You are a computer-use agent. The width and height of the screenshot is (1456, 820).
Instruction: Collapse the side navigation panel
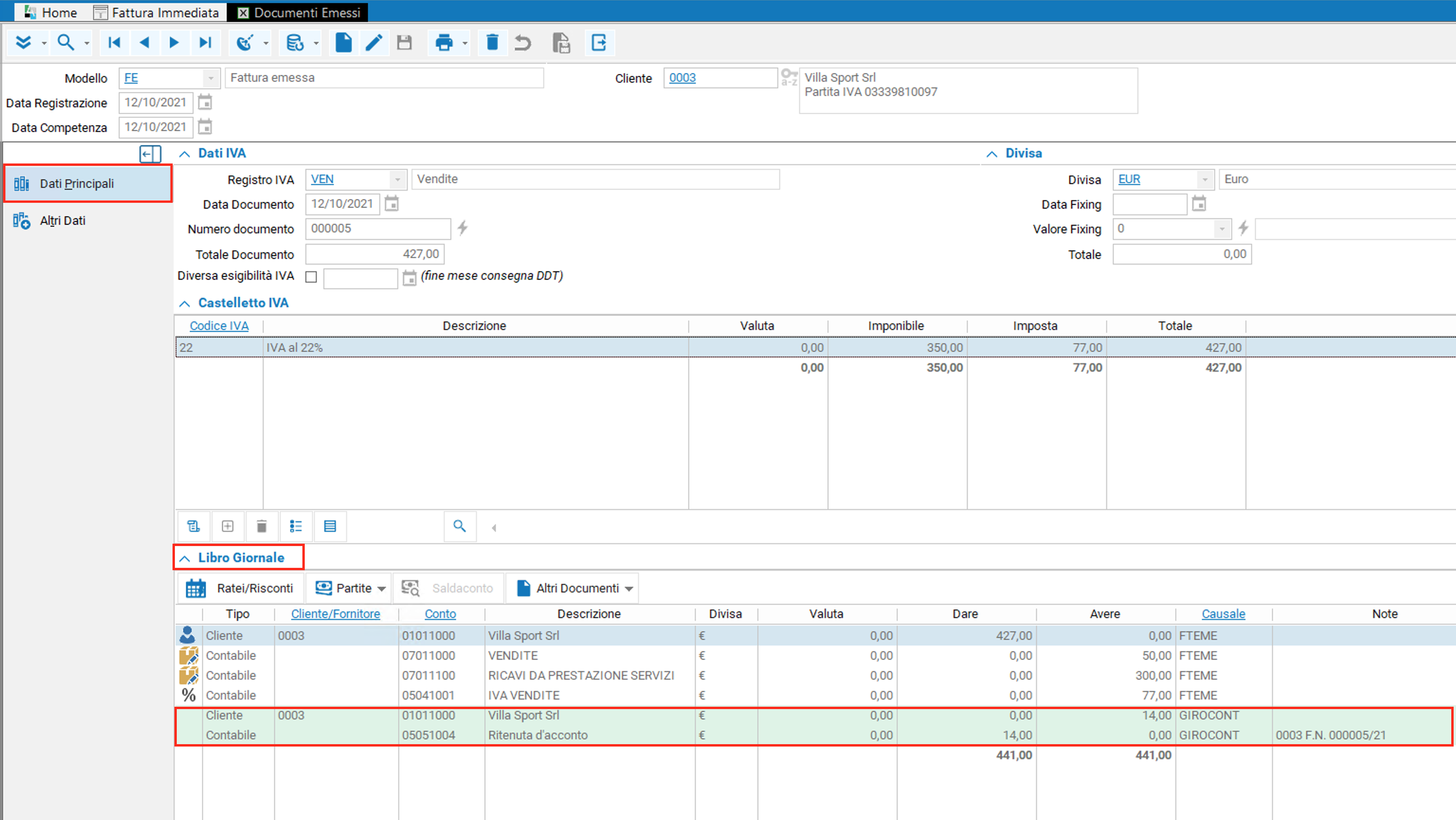pyautogui.click(x=150, y=154)
